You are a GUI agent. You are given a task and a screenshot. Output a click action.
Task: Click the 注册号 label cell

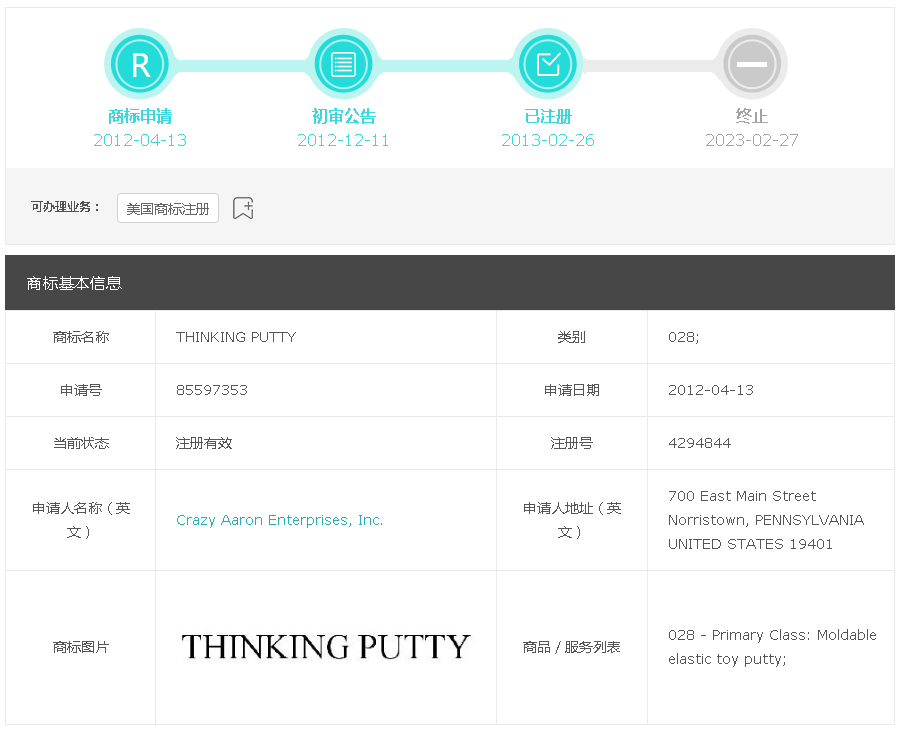572,443
